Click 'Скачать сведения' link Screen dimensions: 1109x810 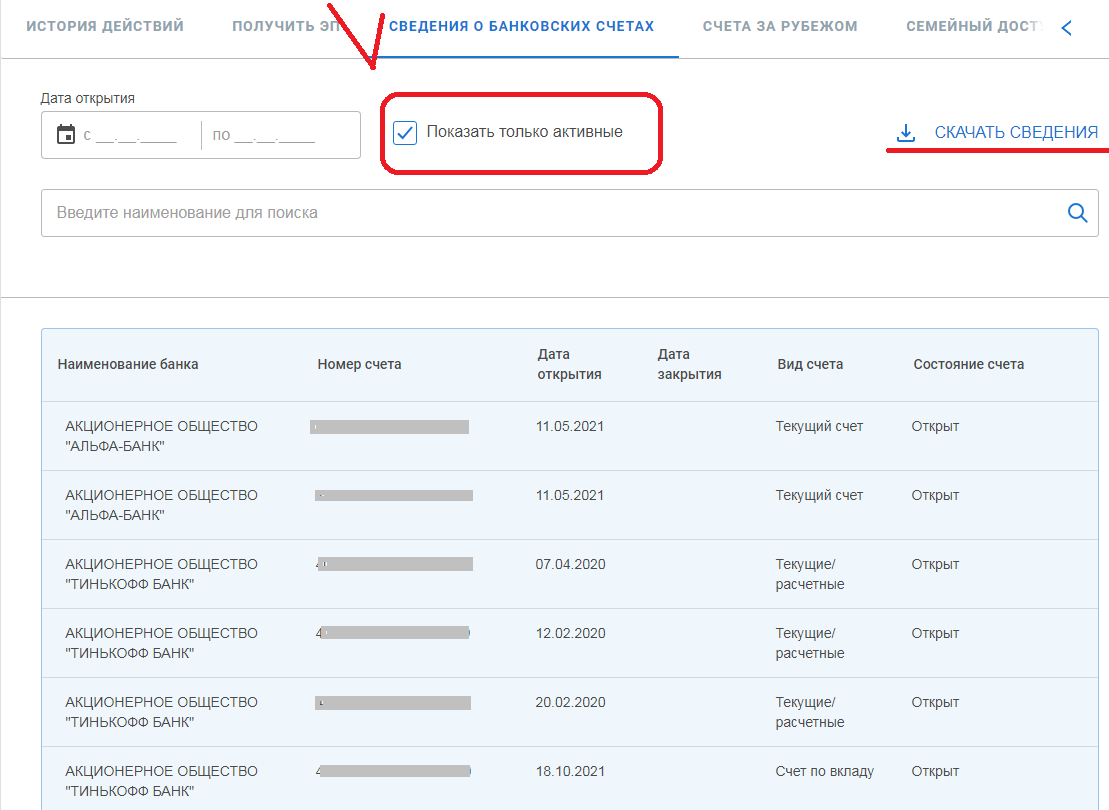coord(1016,132)
